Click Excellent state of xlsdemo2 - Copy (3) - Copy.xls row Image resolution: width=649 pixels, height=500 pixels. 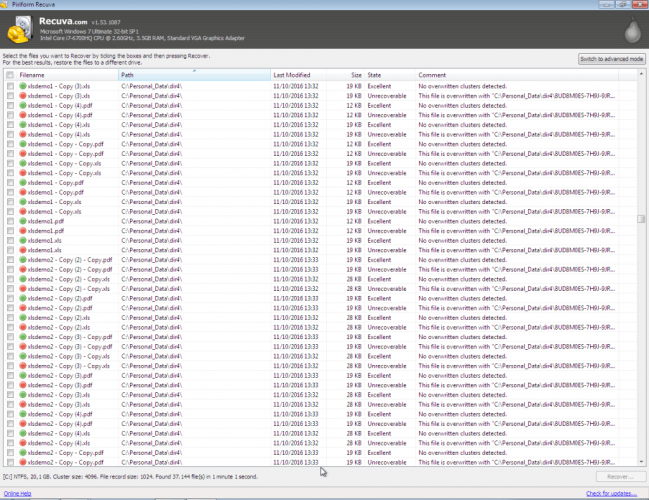pos(379,356)
